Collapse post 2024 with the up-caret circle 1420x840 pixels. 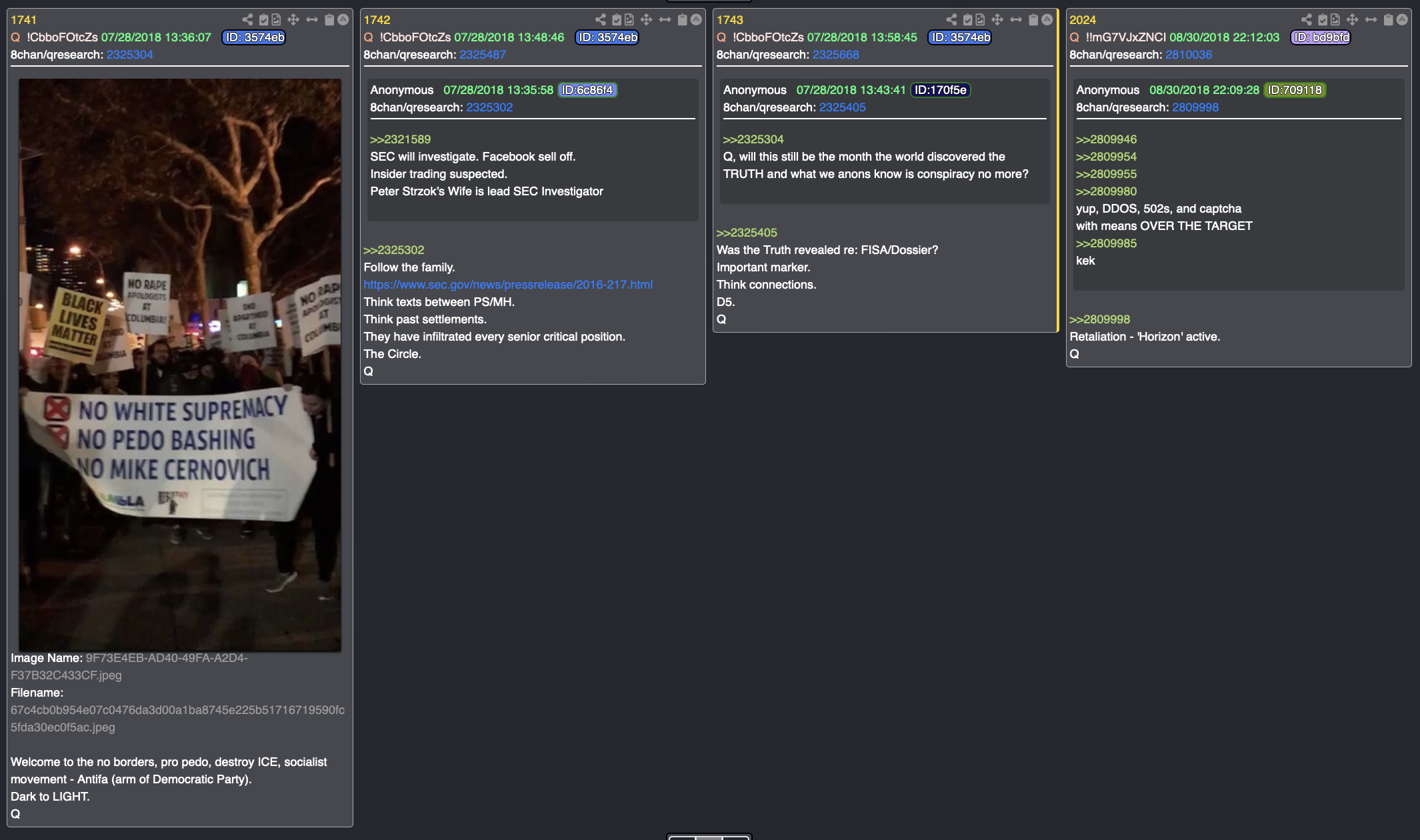coord(1402,19)
